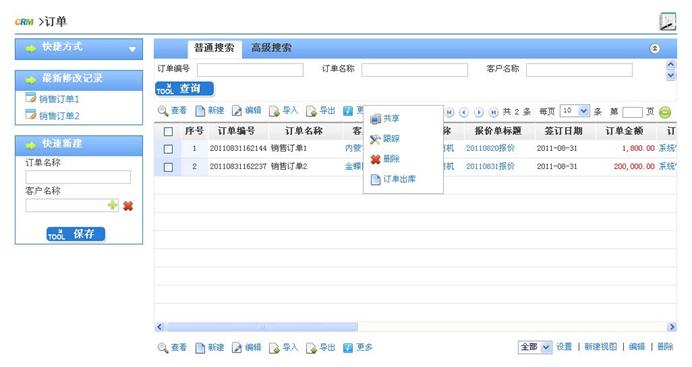Collapse the 快捷新建 panel header
Viewport: 692px width, 367px height.
pyautogui.click(x=79, y=145)
